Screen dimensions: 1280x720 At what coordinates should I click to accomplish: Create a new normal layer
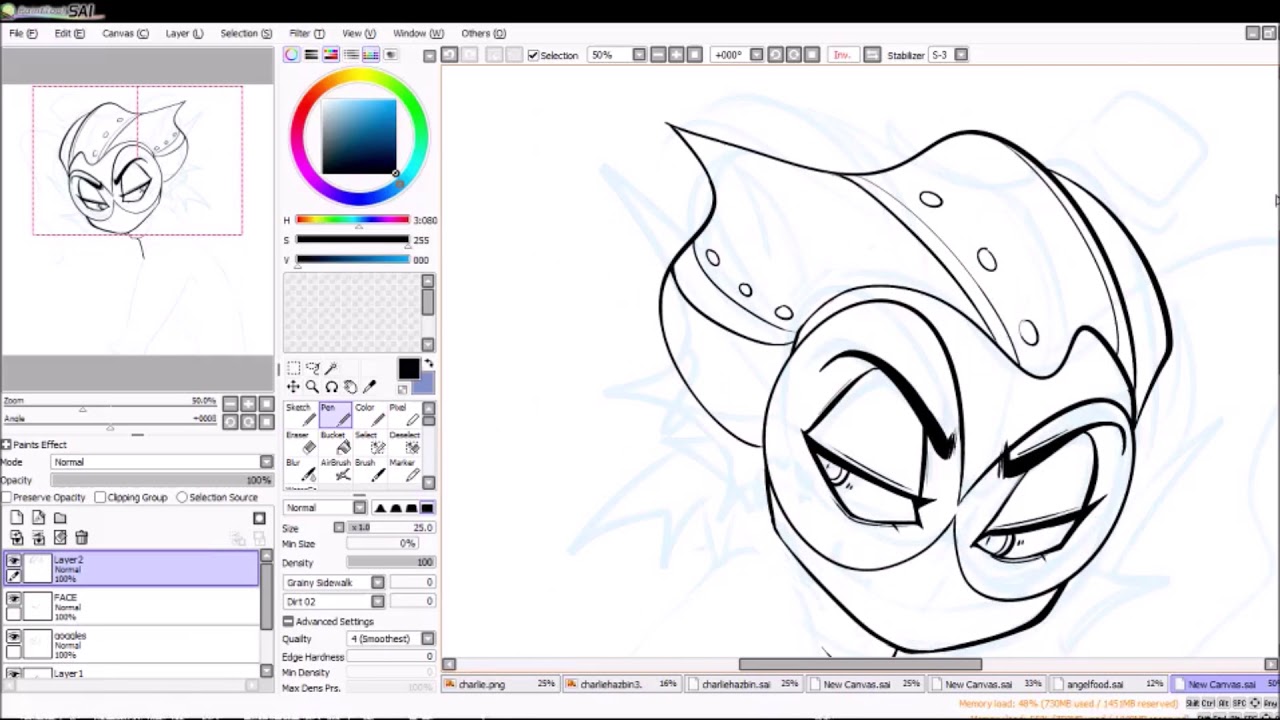[17, 517]
